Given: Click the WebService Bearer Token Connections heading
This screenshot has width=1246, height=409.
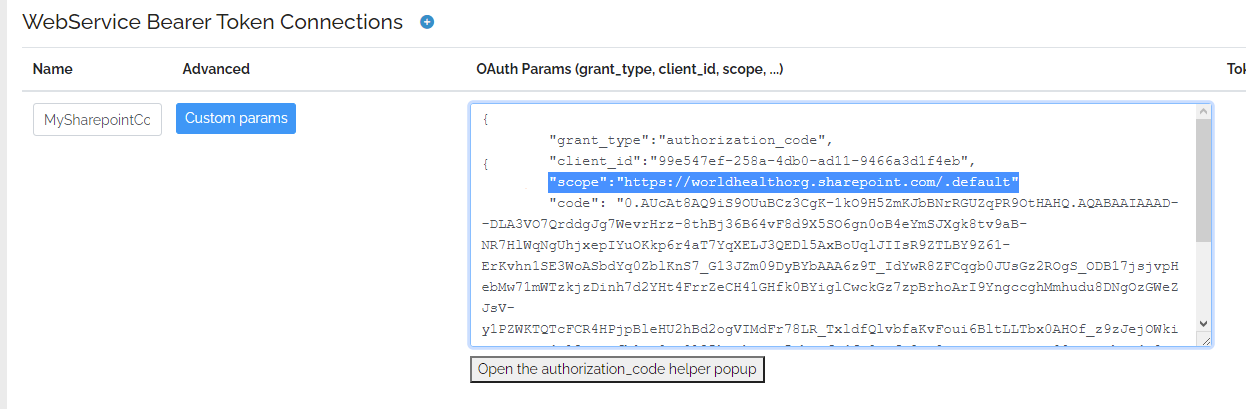Looking at the screenshot, I should click(212, 22).
